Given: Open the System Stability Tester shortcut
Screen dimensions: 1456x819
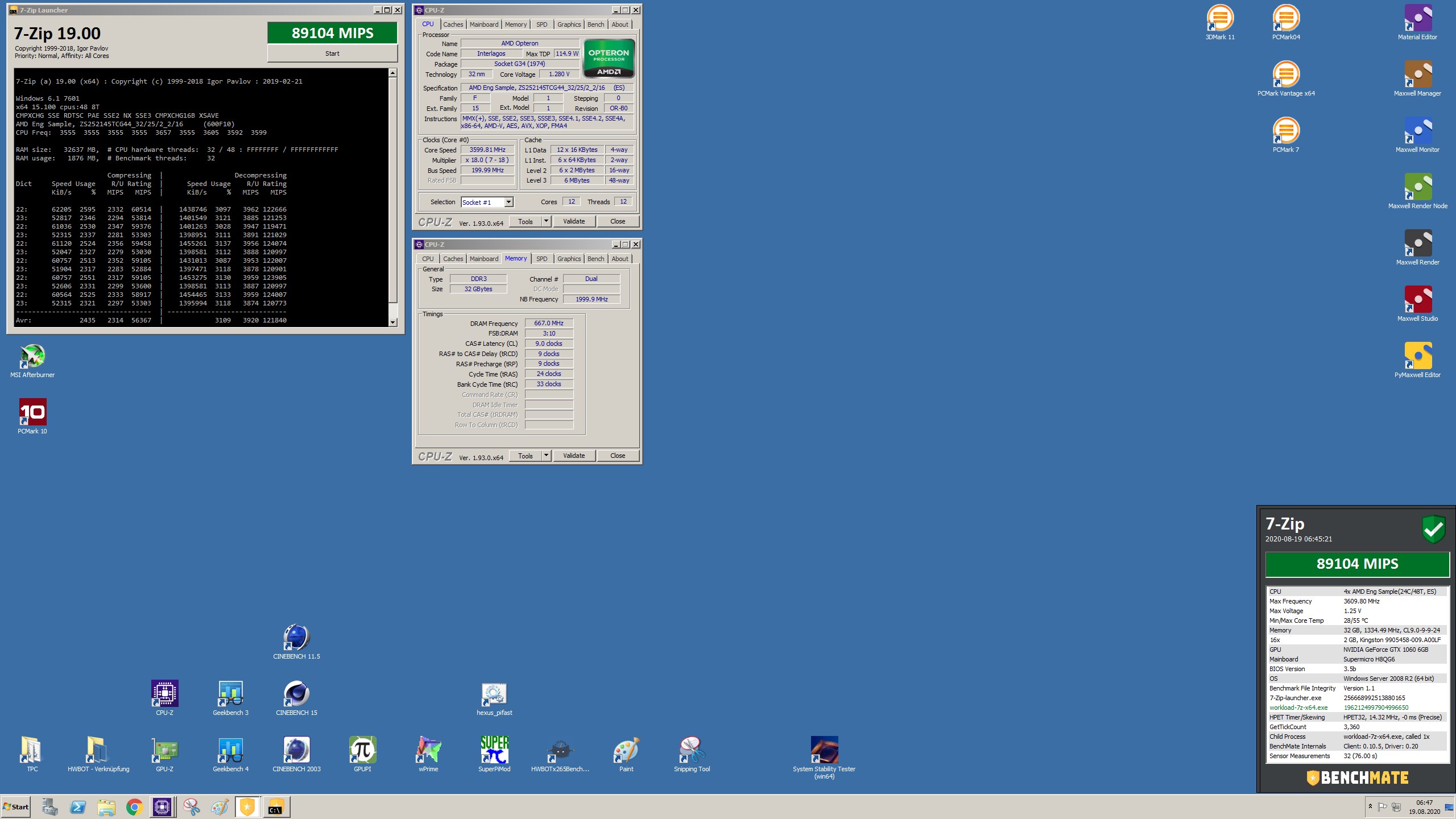Looking at the screenshot, I should click(x=824, y=758).
